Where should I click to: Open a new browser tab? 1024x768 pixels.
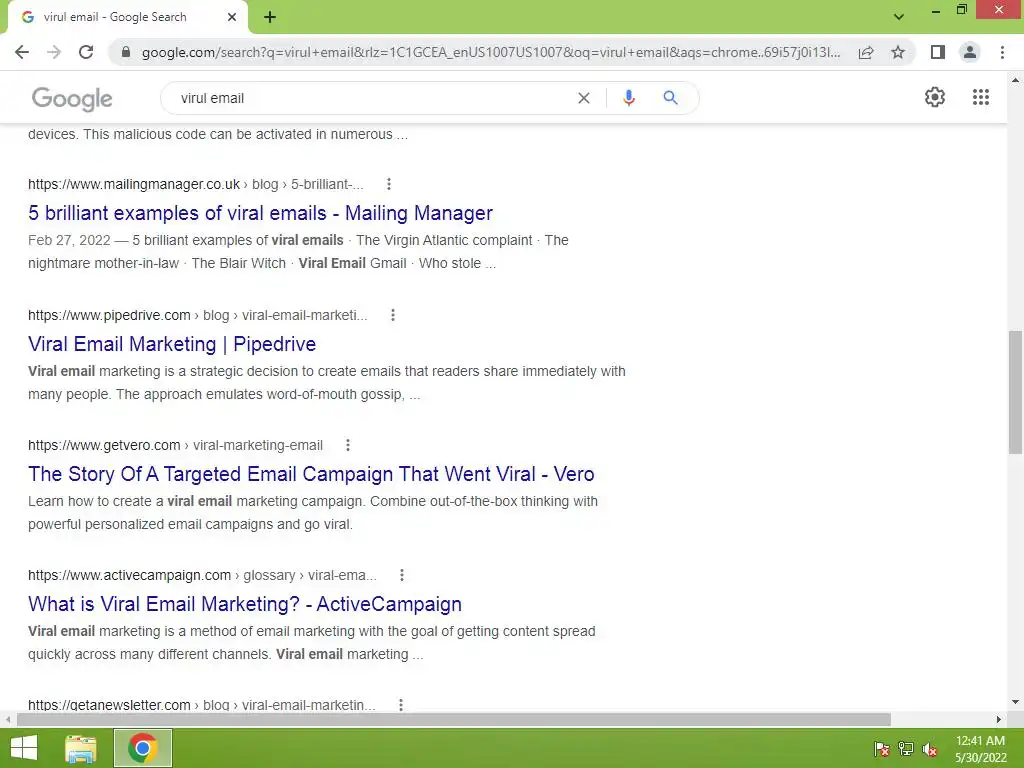[x=270, y=18]
